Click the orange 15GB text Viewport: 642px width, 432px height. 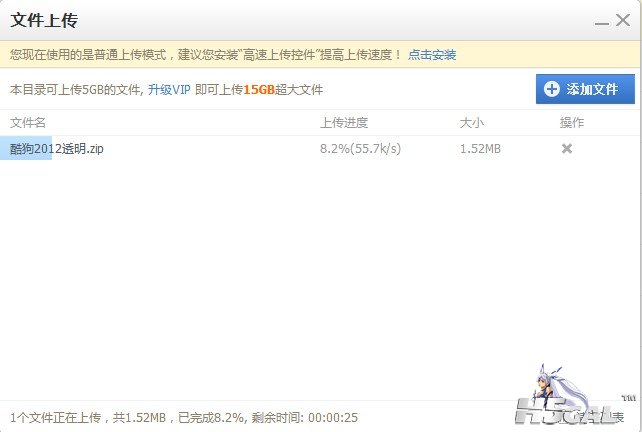coord(259,89)
